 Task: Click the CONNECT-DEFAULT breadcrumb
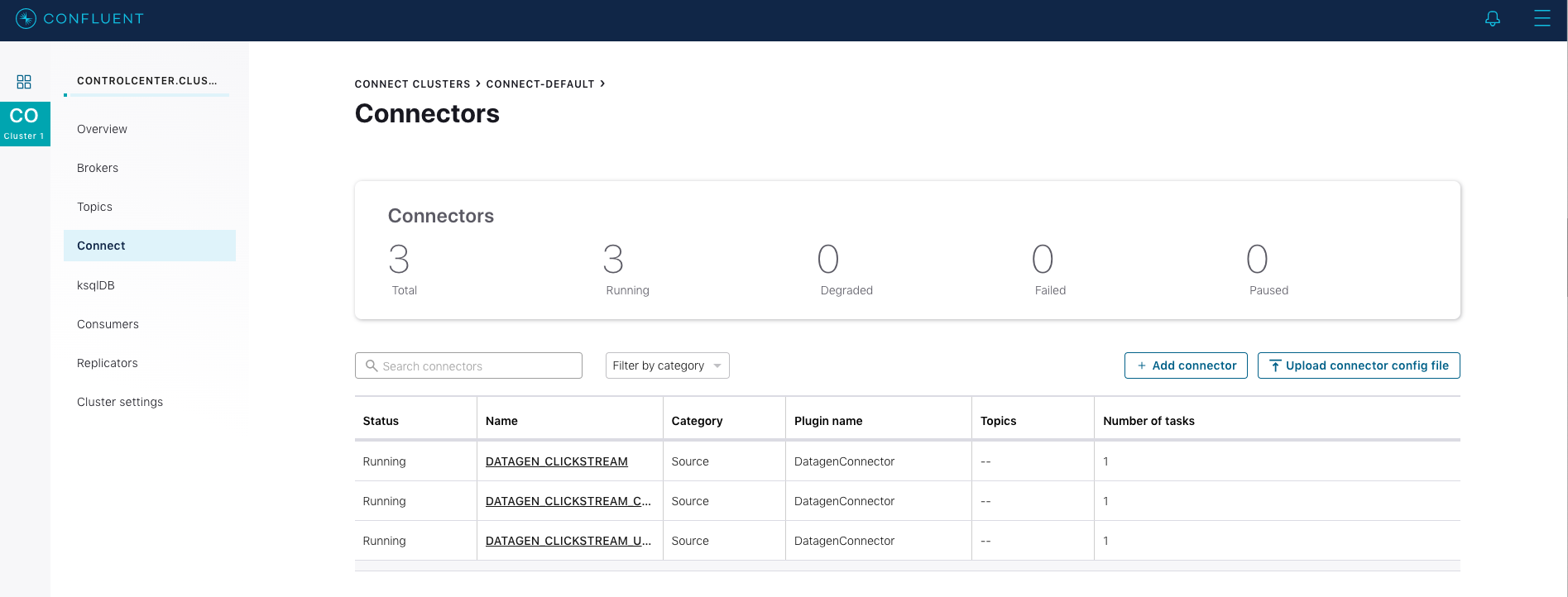click(540, 84)
